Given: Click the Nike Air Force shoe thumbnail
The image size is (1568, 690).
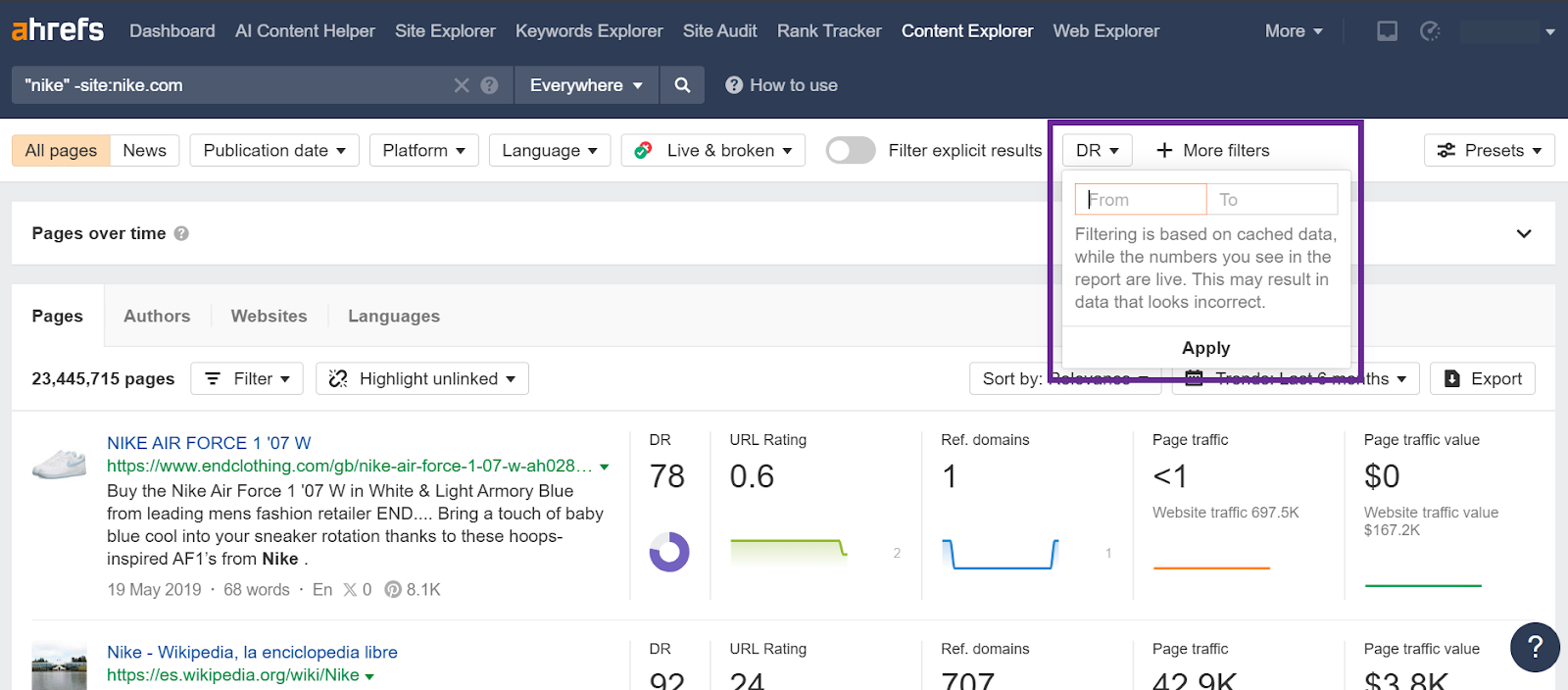Looking at the screenshot, I should [x=59, y=463].
